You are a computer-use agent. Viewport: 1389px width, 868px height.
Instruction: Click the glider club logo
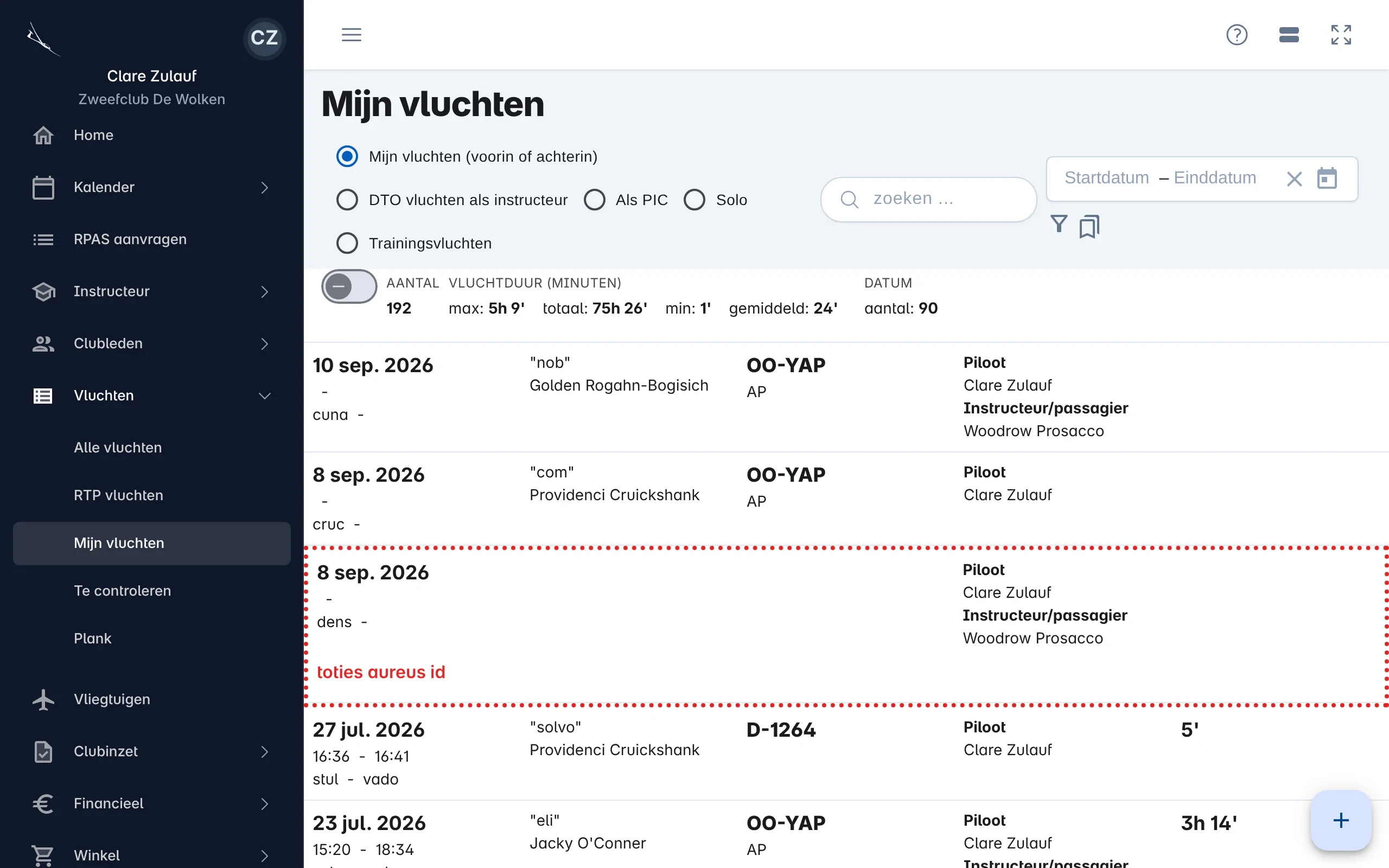click(x=43, y=39)
